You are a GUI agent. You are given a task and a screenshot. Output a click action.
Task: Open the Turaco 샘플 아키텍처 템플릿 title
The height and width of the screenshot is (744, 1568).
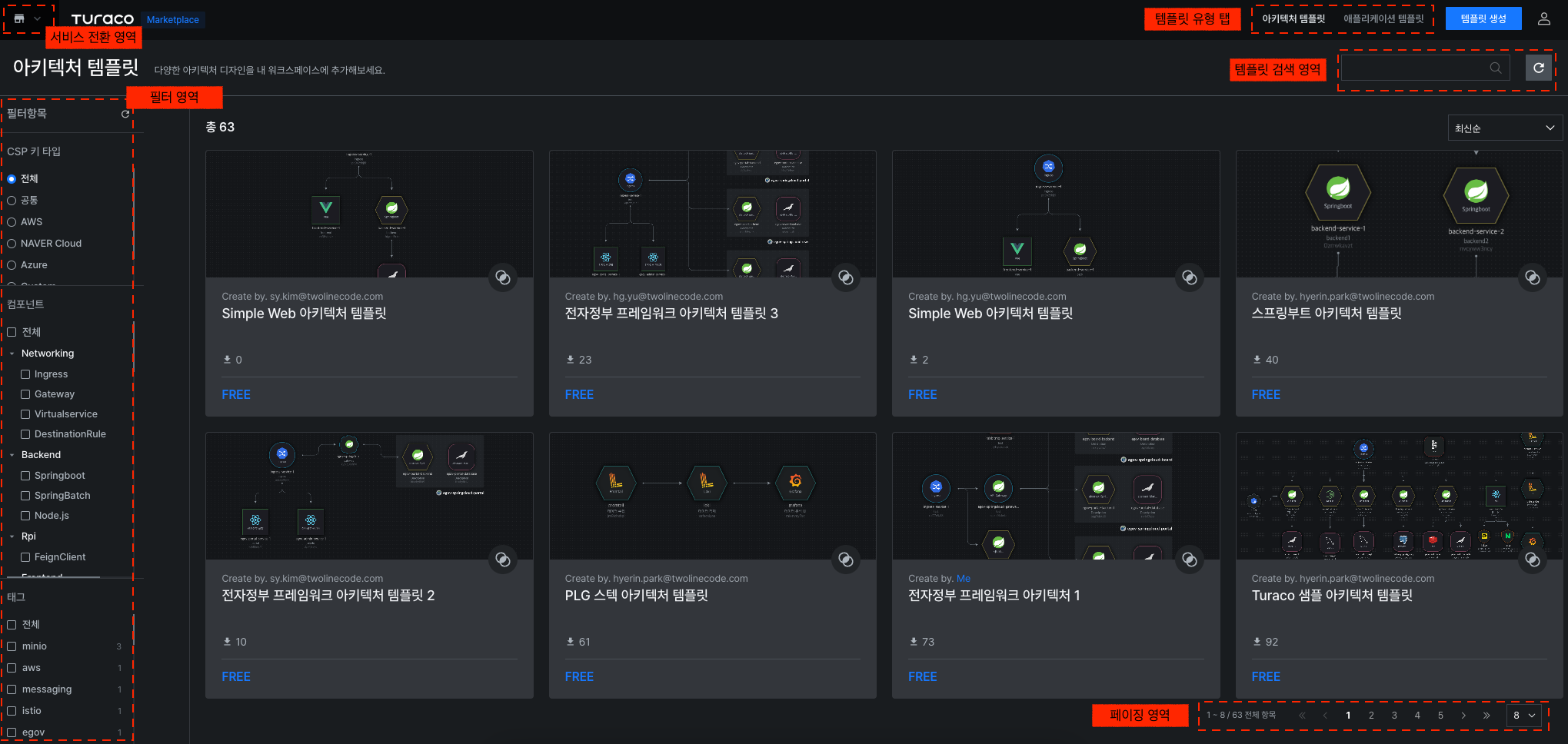click(x=1332, y=595)
